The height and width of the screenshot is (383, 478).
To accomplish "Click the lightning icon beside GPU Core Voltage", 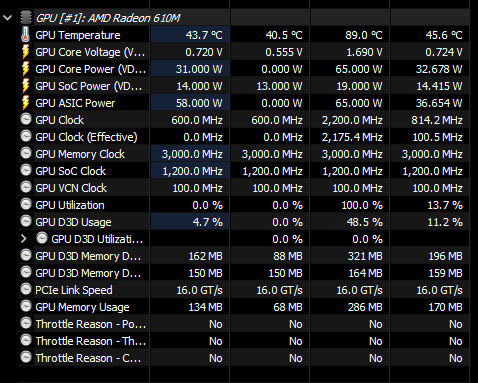I will [x=26, y=52].
